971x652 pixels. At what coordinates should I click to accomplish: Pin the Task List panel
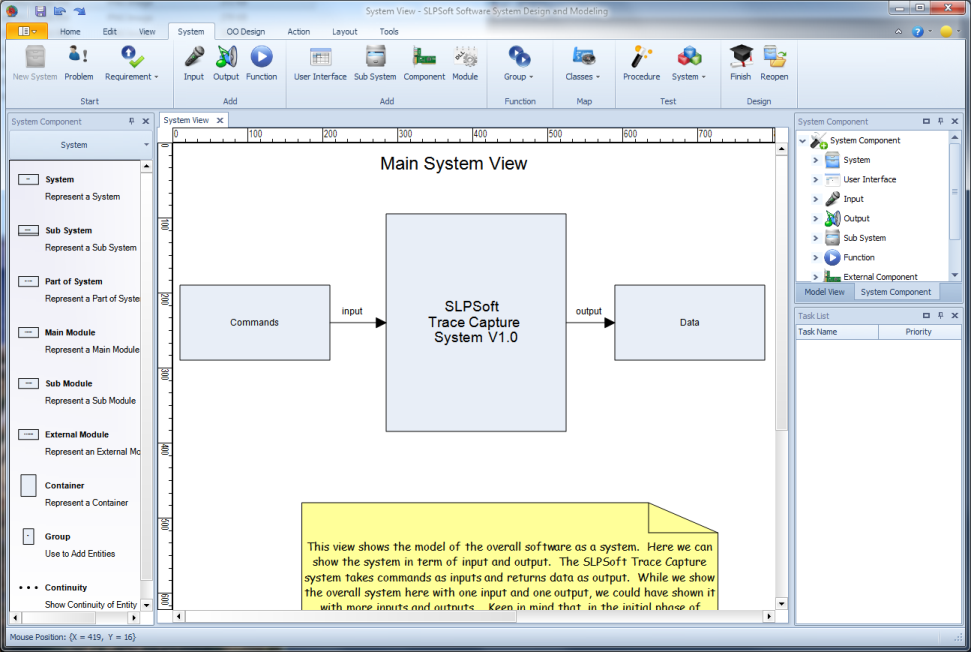[x=940, y=315]
